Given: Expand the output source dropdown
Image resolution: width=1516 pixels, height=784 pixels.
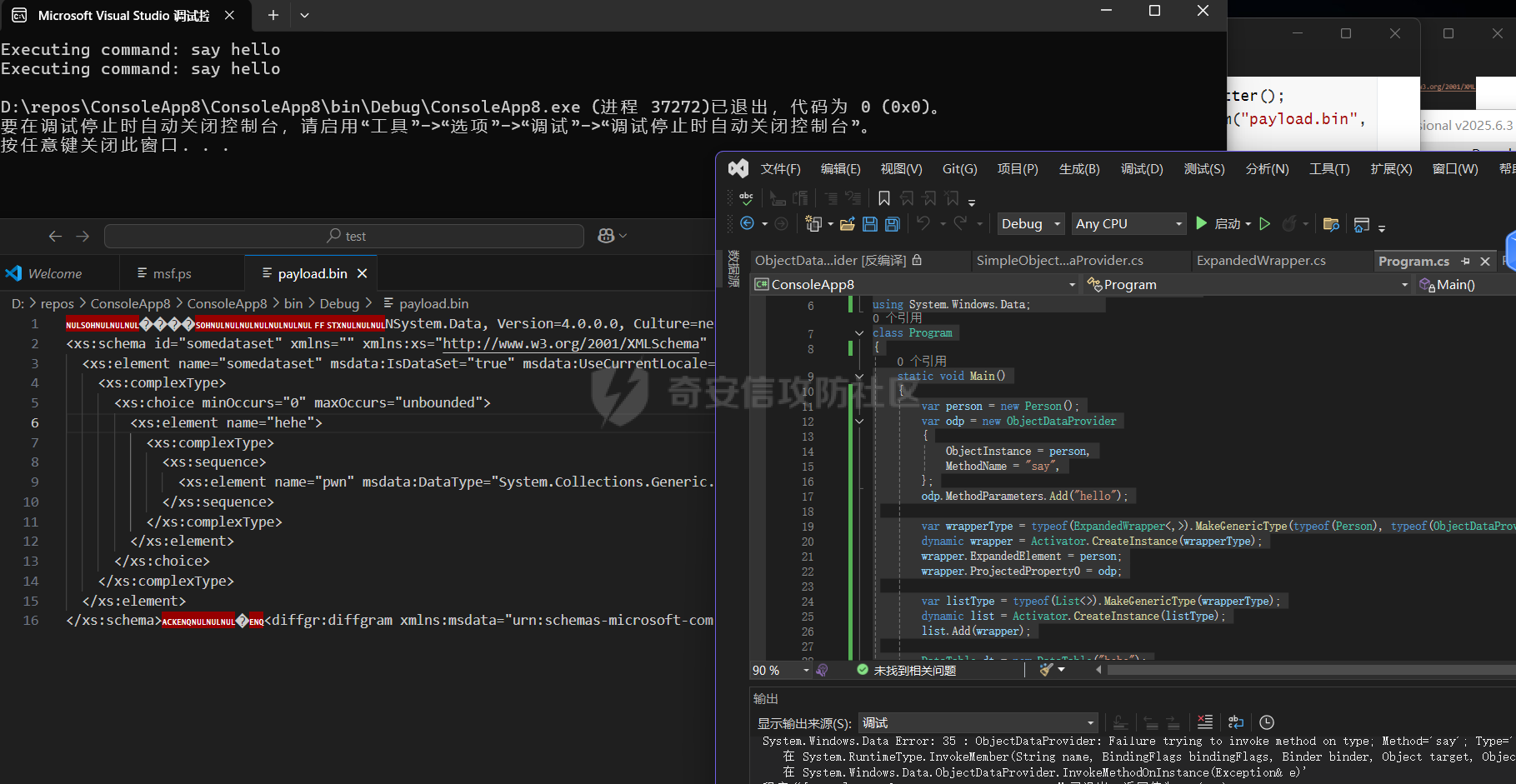Looking at the screenshot, I should (x=1090, y=723).
